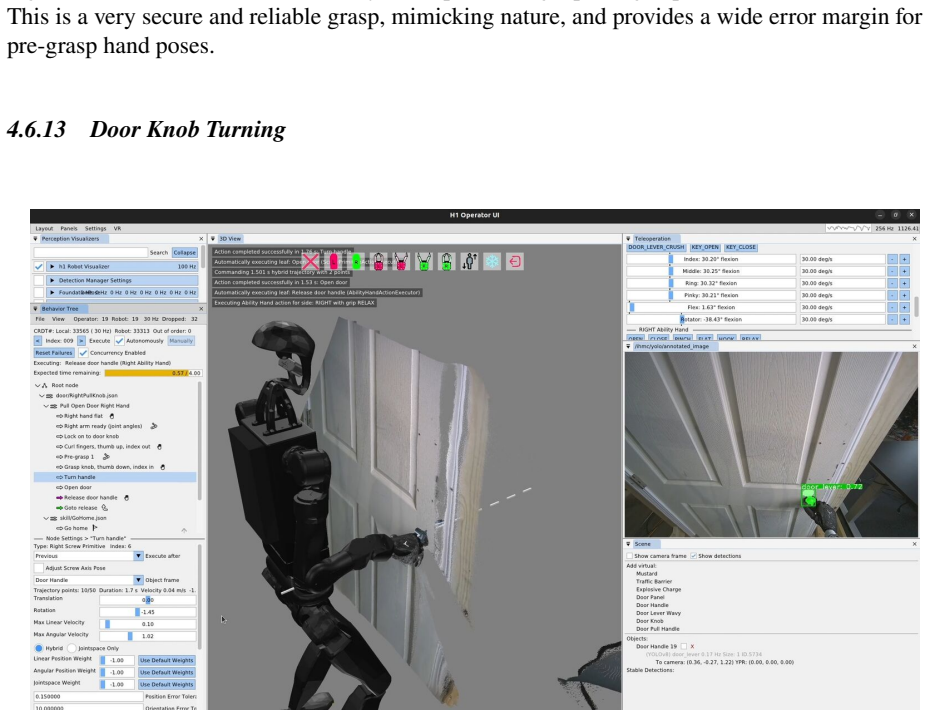
Task: Click the Manually execute button
Action: coord(181,341)
